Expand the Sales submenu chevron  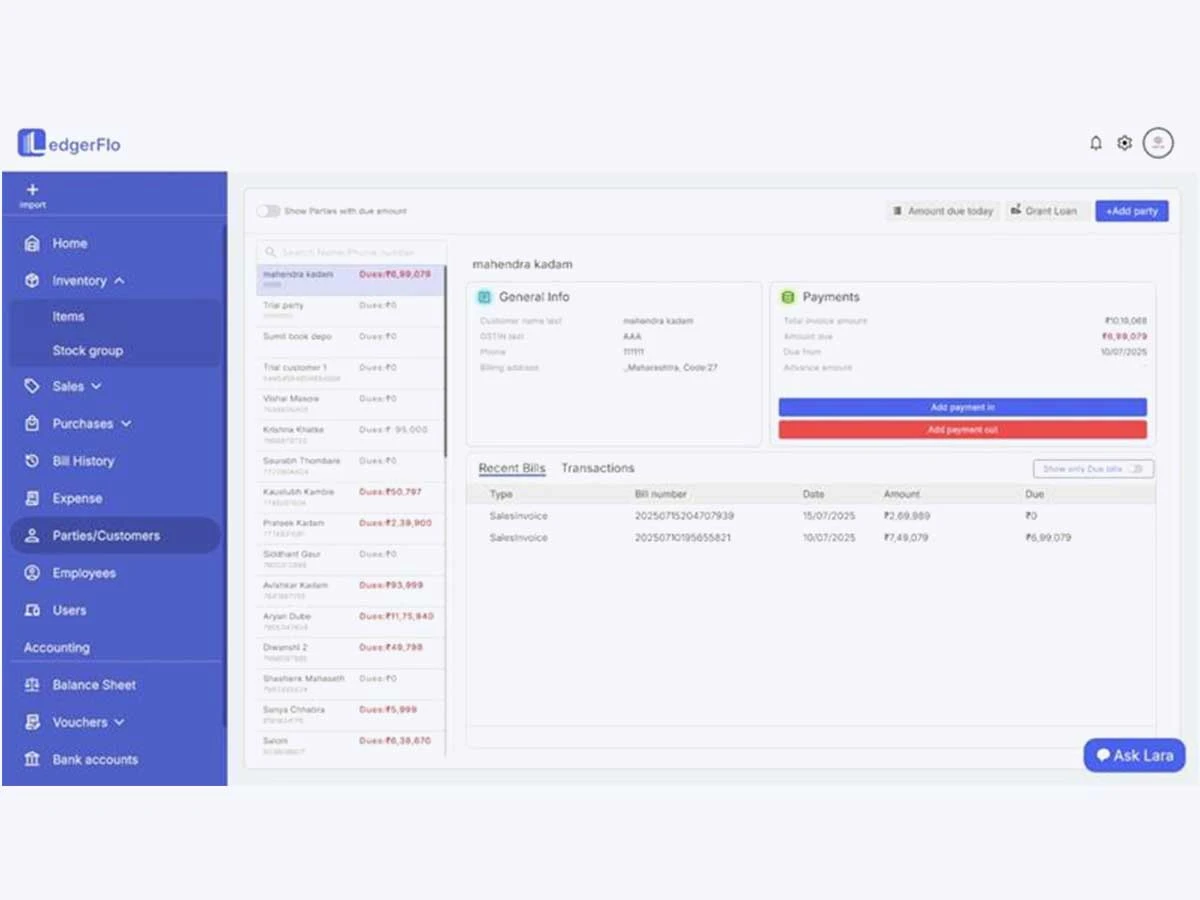tap(97, 386)
